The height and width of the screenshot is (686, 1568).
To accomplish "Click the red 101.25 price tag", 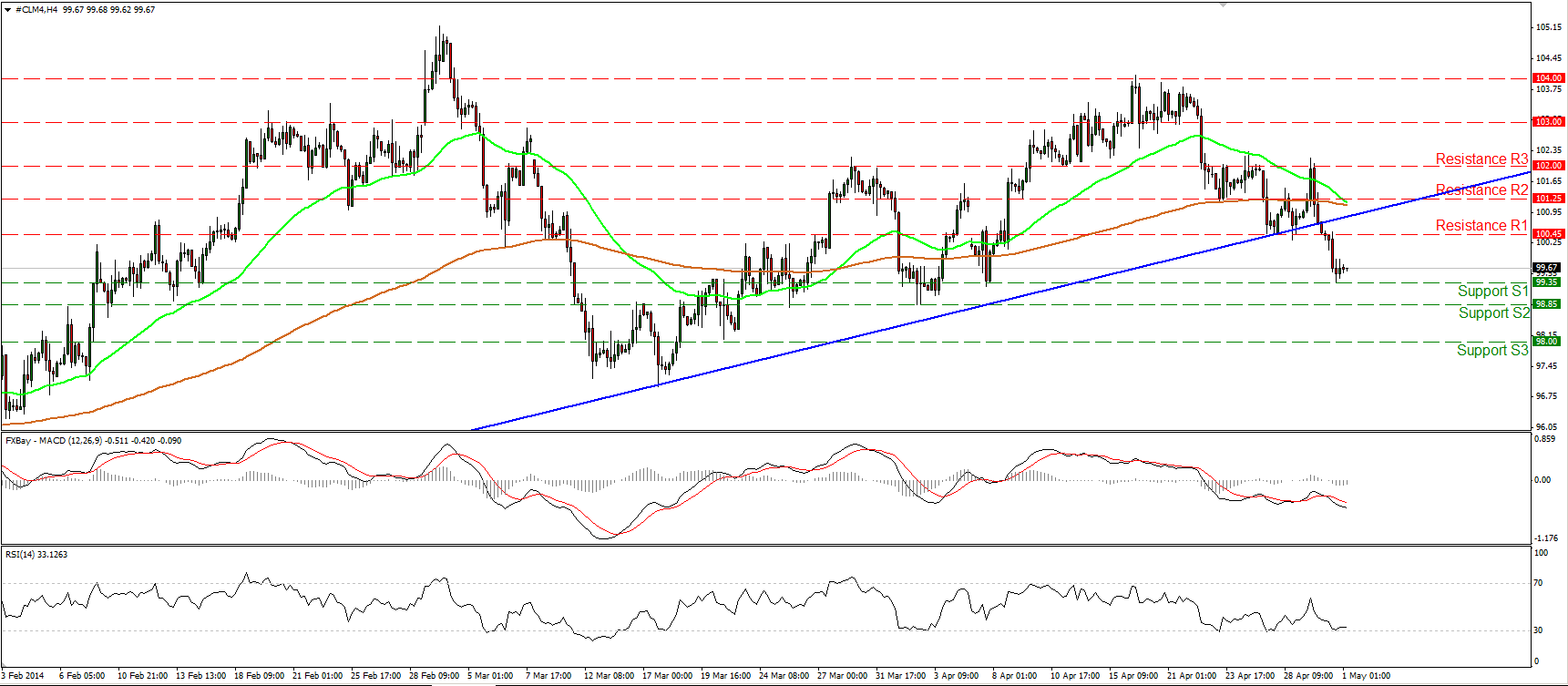I will 1549,199.
